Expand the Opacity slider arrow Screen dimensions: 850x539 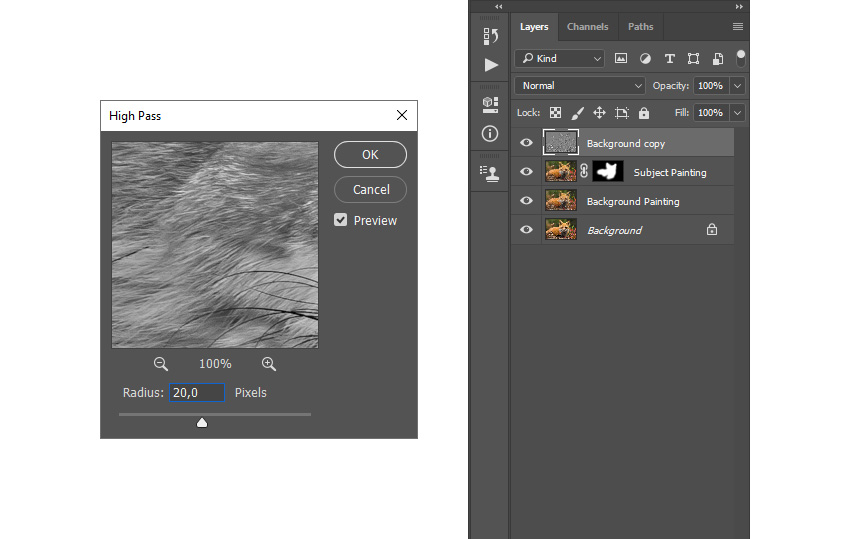tap(737, 86)
